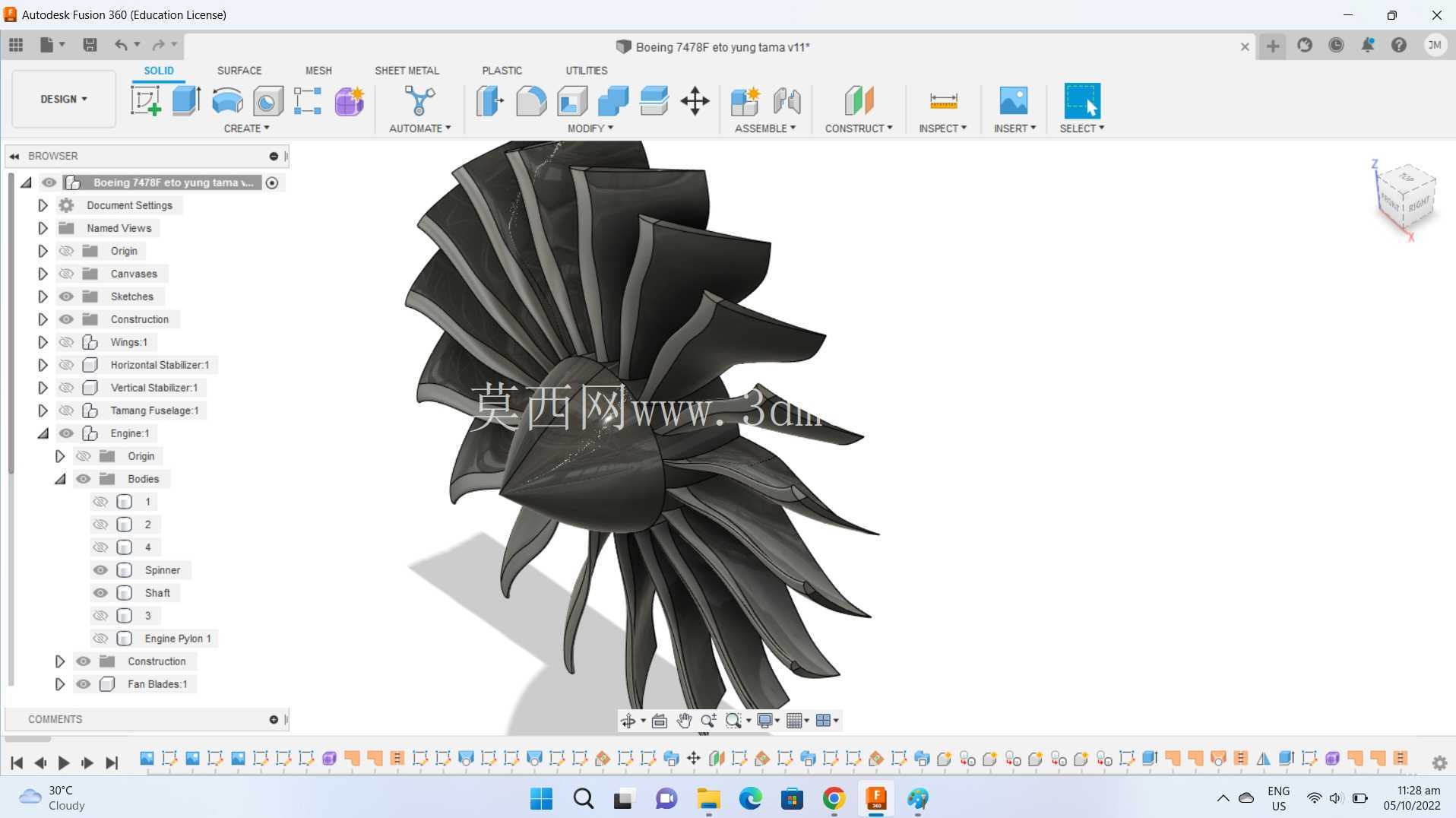
Task: Select the Measure tool
Action: point(943,100)
